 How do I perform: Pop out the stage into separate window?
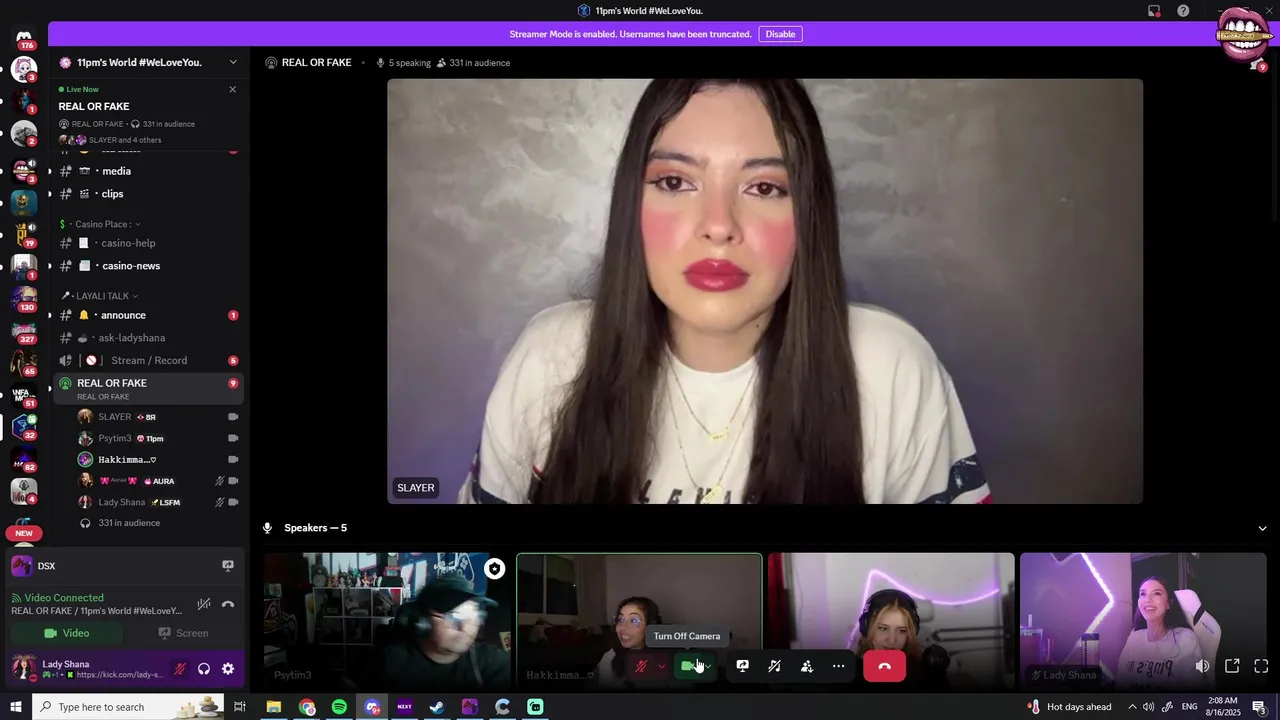click(x=1232, y=666)
